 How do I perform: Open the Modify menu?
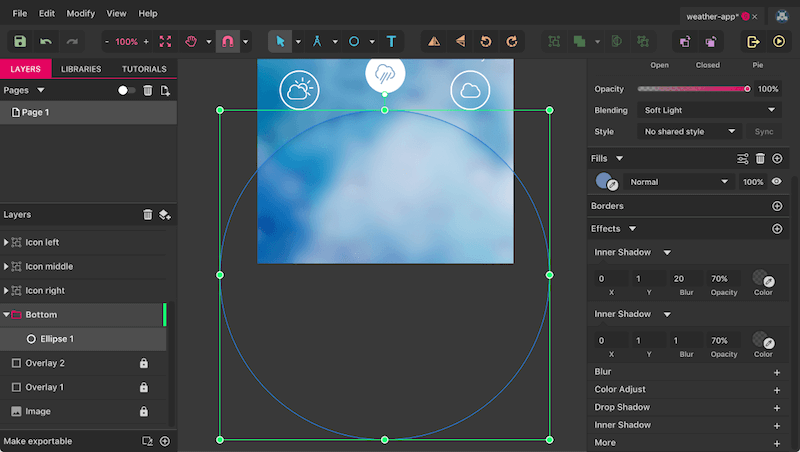click(x=81, y=14)
